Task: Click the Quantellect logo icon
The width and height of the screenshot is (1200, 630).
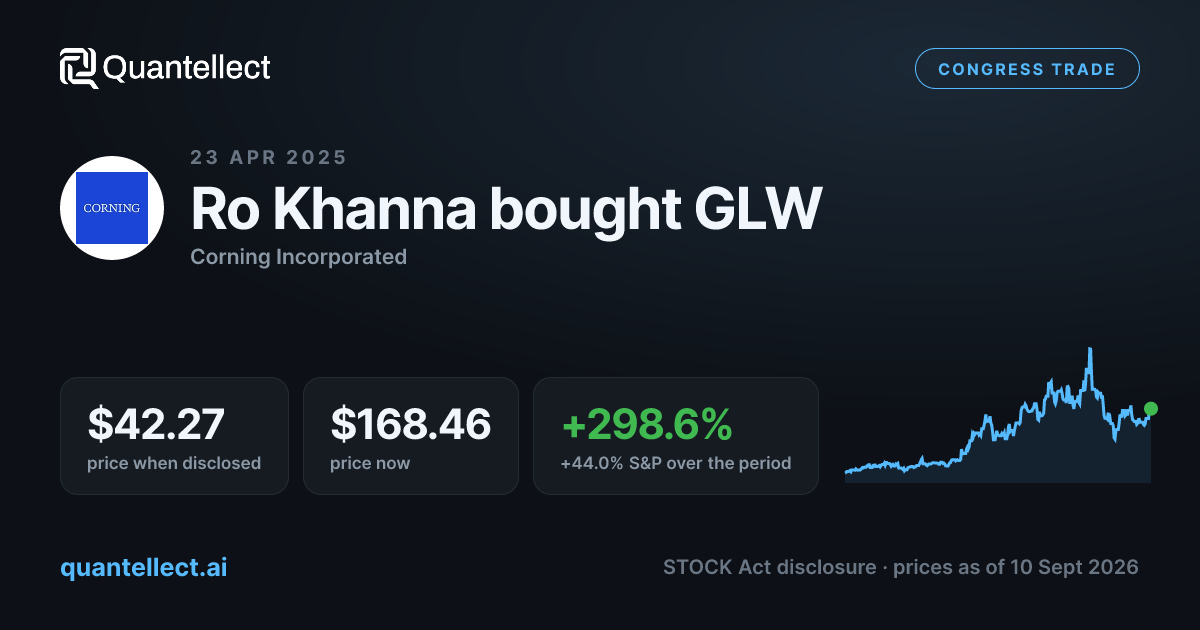Action: [79, 68]
